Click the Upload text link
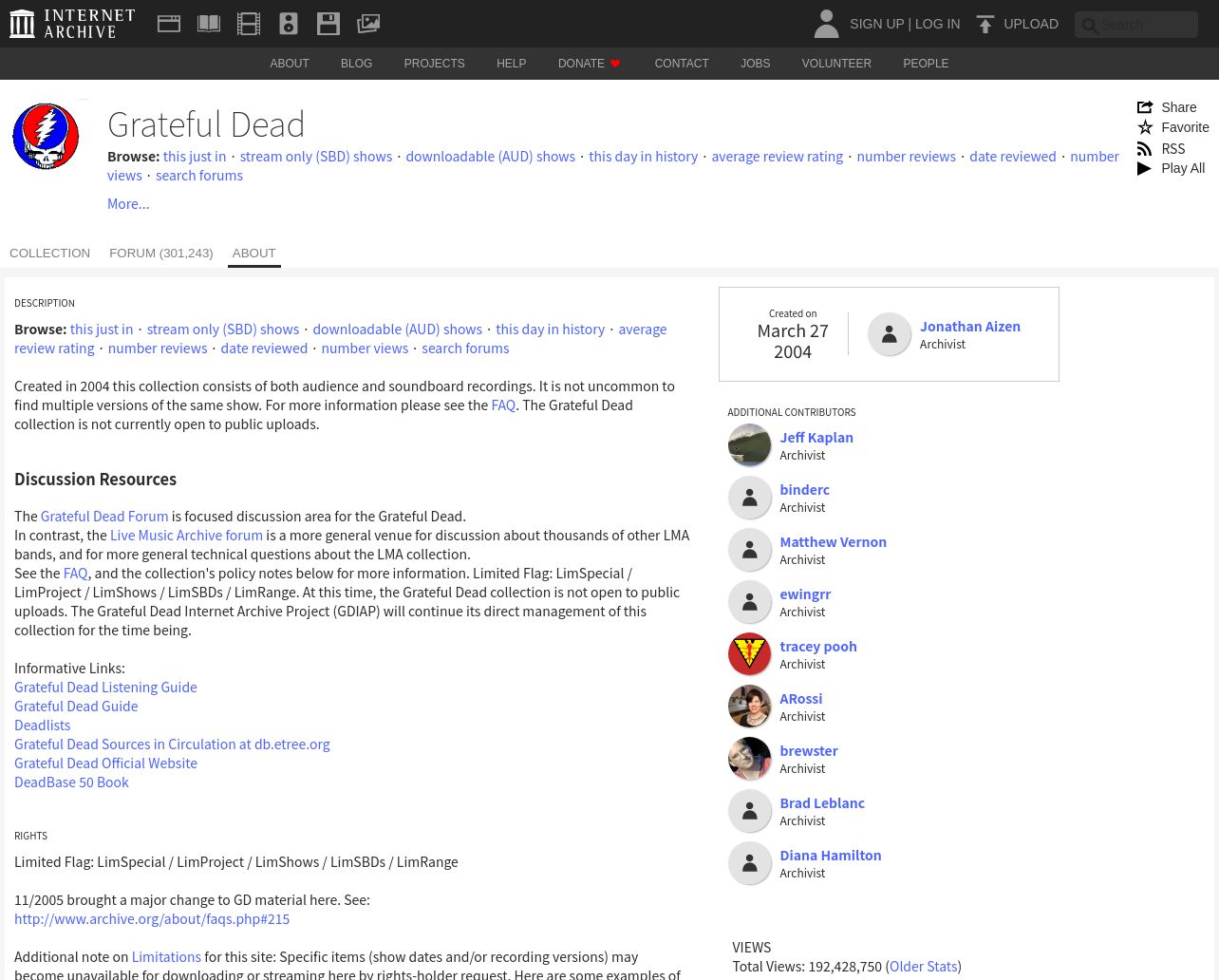1219x980 pixels. point(1031,24)
